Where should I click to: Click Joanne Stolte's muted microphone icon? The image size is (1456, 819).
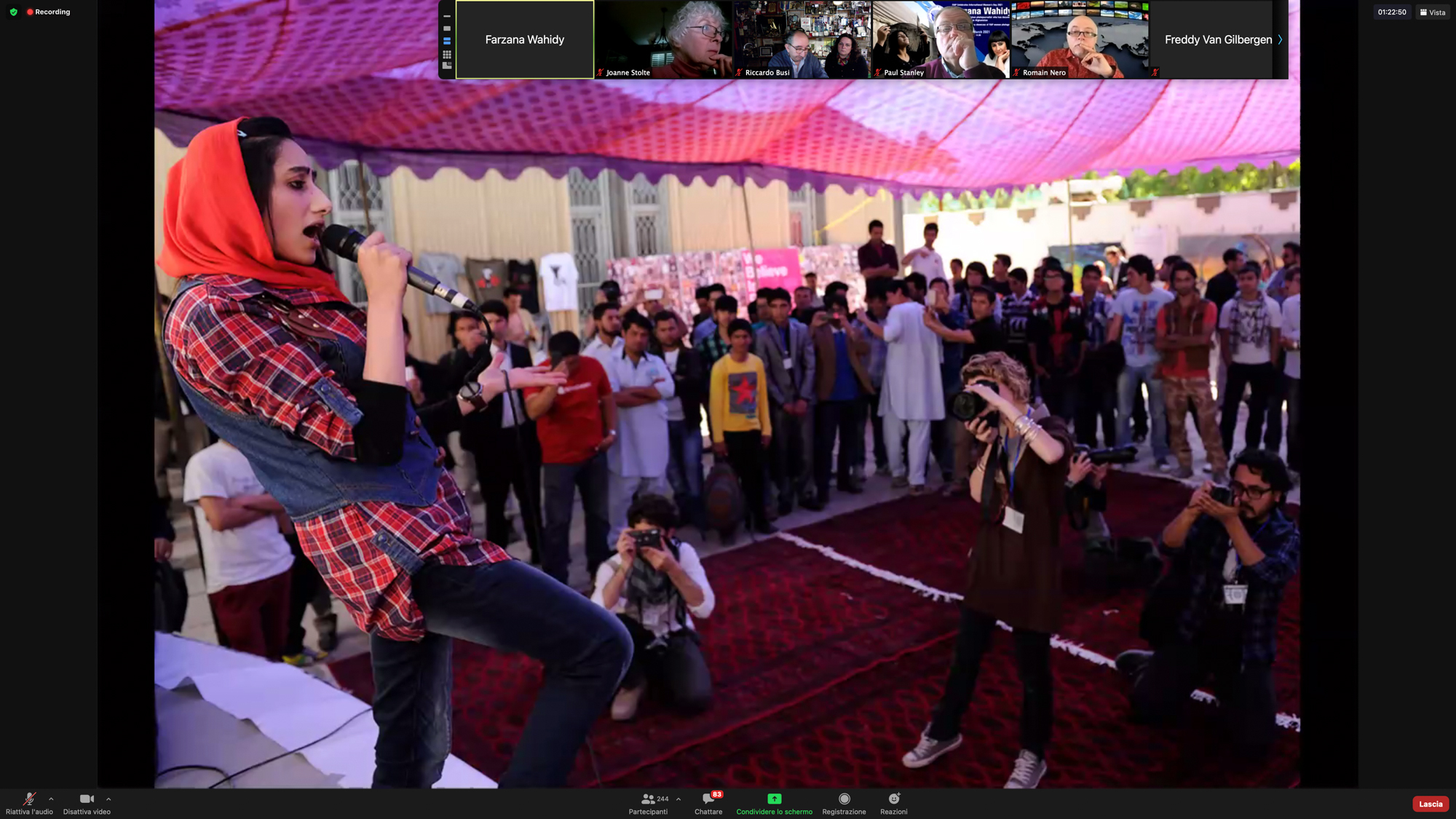pyautogui.click(x=601, y=72)
